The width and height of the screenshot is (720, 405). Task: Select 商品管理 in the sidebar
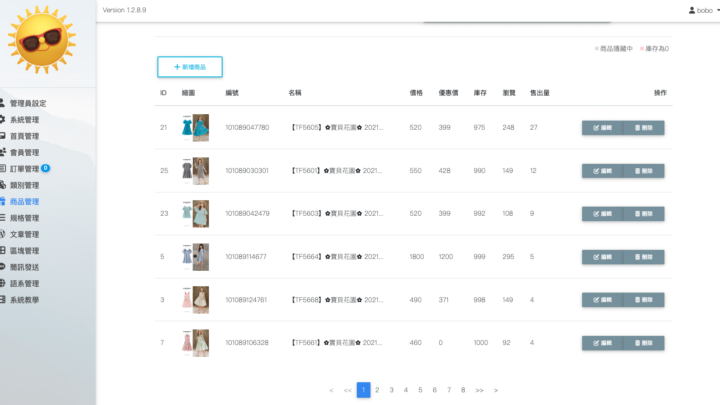[x=24, y=201]
